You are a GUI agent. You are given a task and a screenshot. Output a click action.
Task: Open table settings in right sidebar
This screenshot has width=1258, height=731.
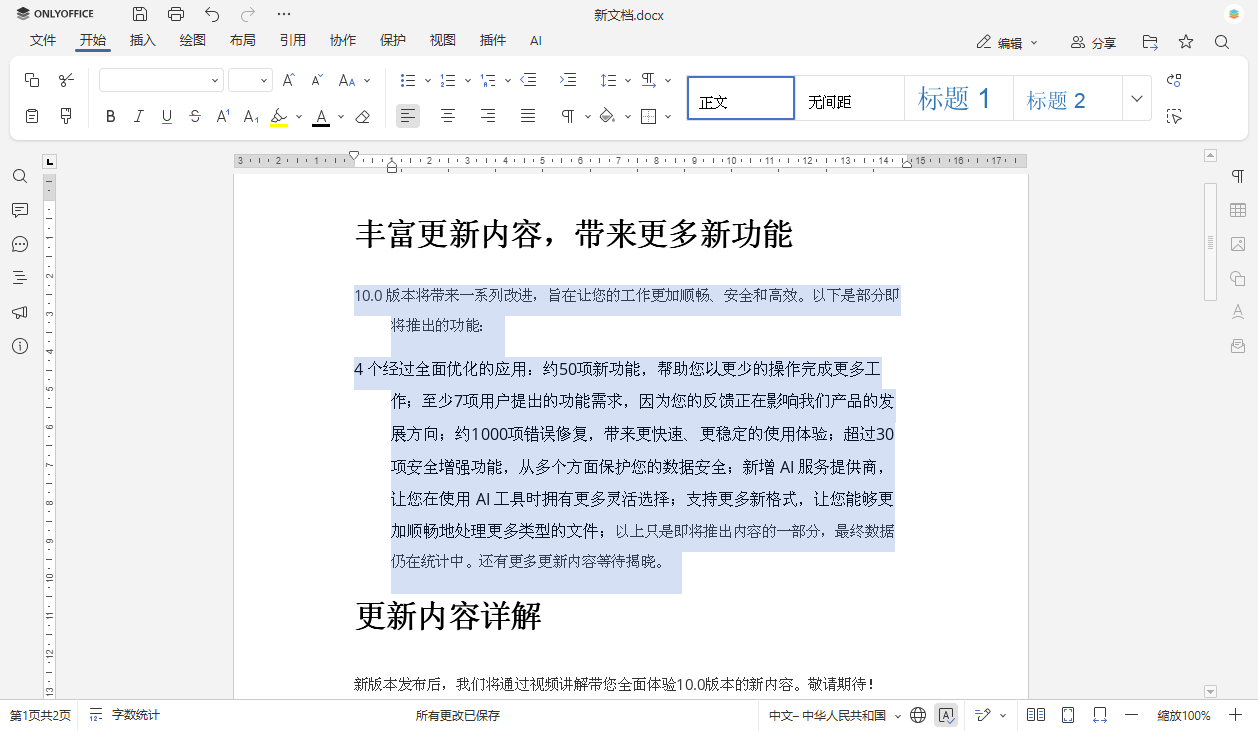tap(1238, 210)
